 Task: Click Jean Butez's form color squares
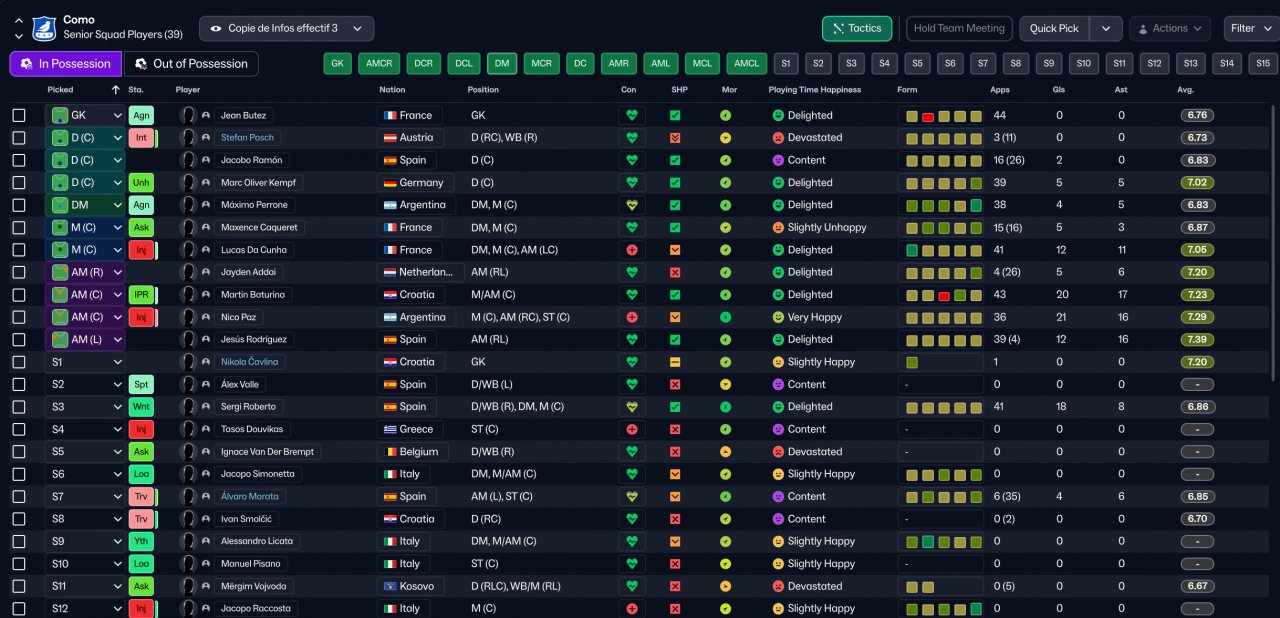click(941, 116)
